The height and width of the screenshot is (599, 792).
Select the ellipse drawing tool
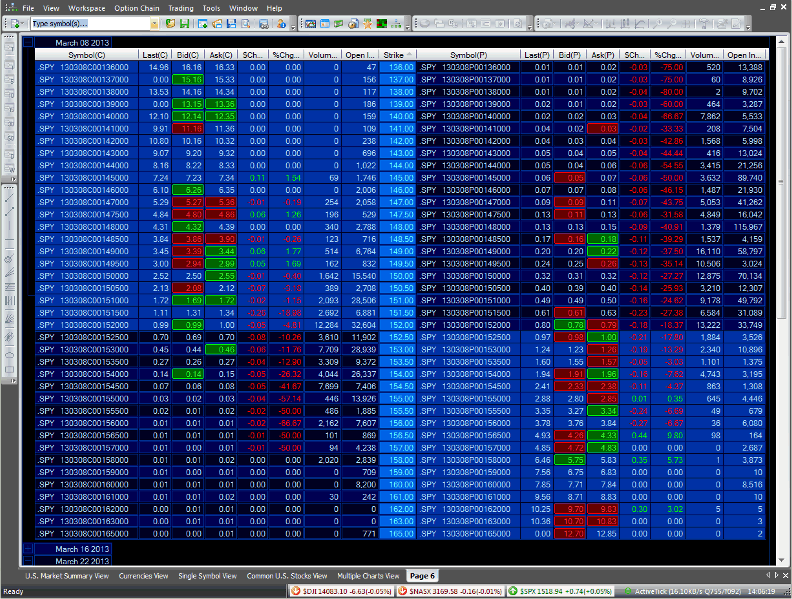pyautogui.click(x=9, y=355)
